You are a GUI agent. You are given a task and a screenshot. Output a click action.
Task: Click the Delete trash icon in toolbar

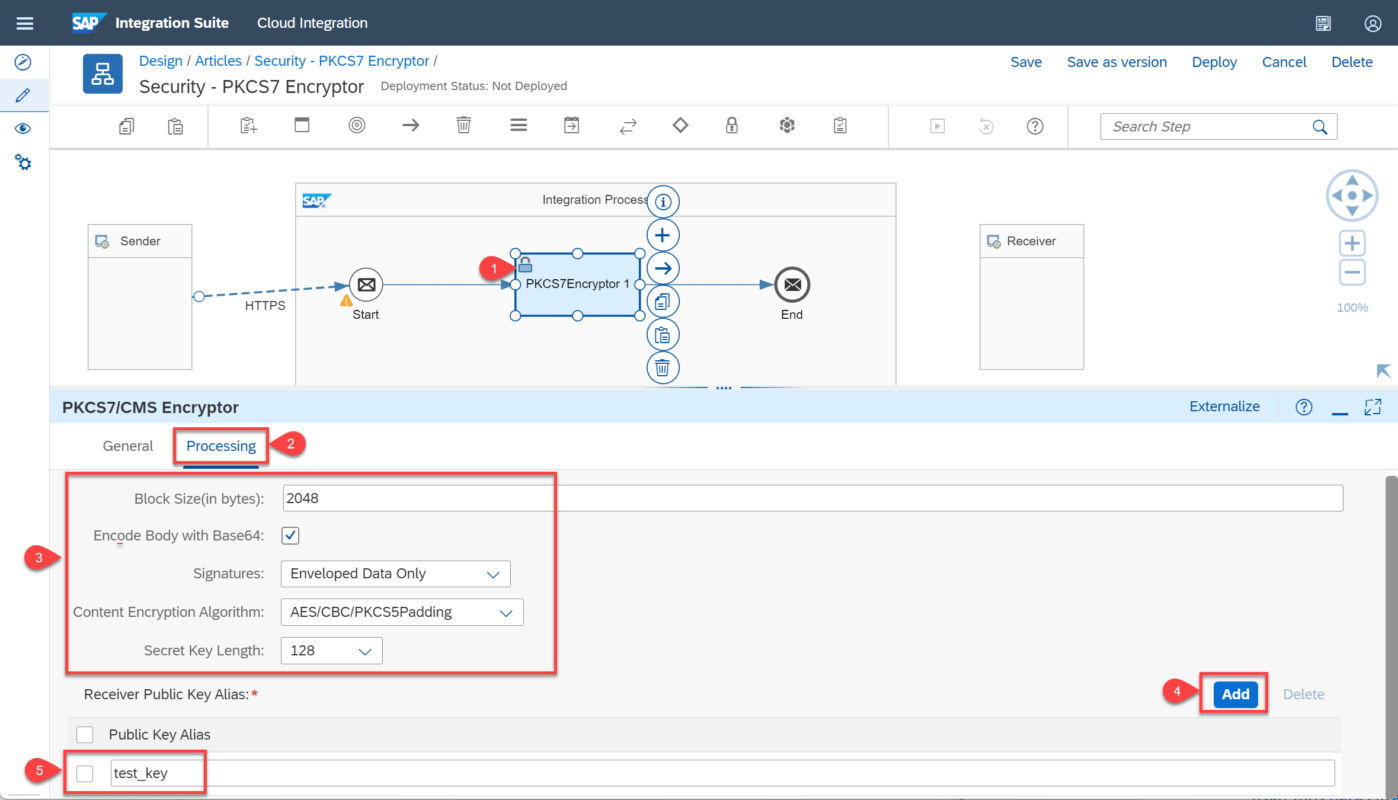click(x=464, y=126)
